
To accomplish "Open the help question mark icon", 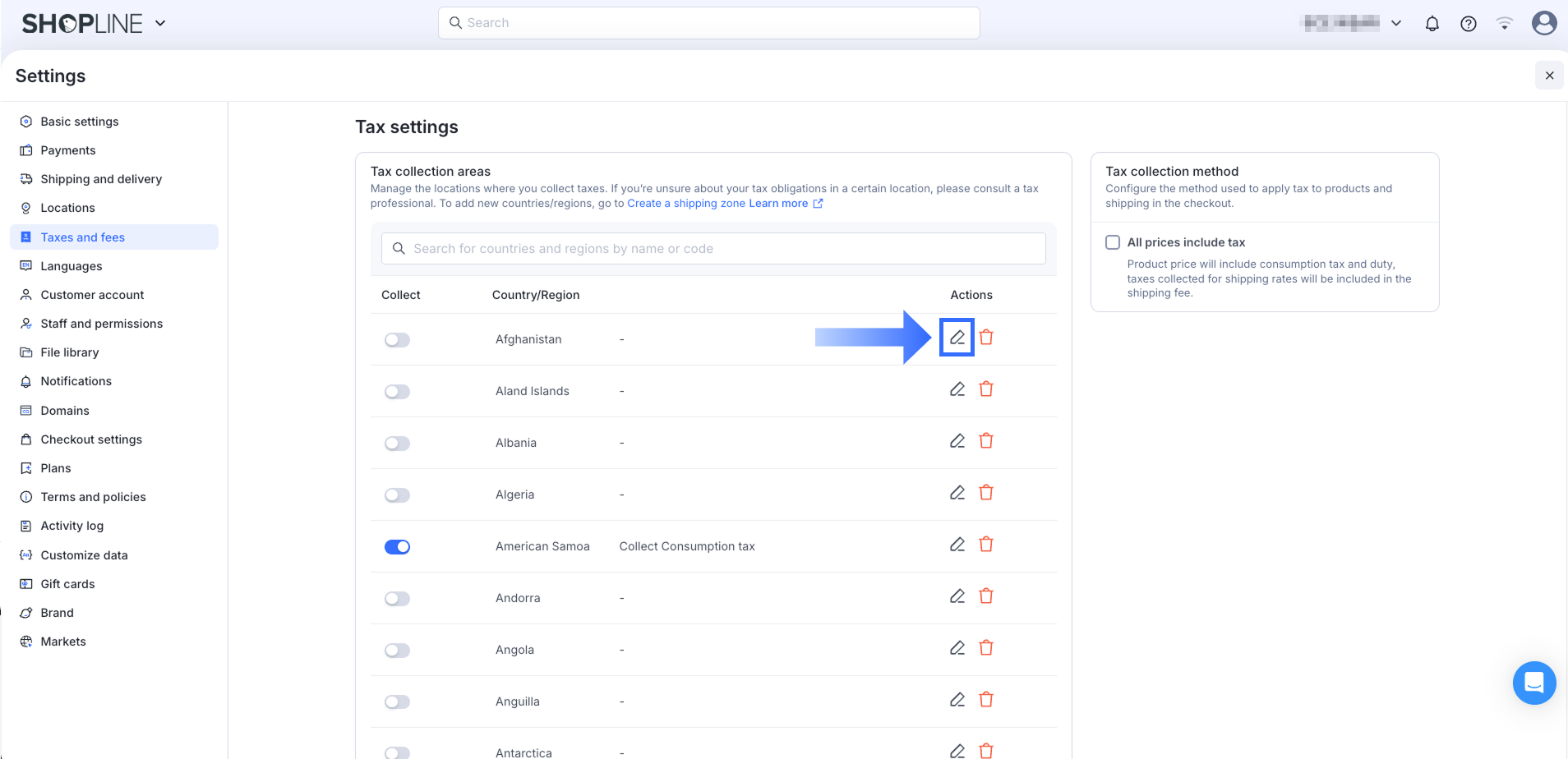I will pos(1468,24).
